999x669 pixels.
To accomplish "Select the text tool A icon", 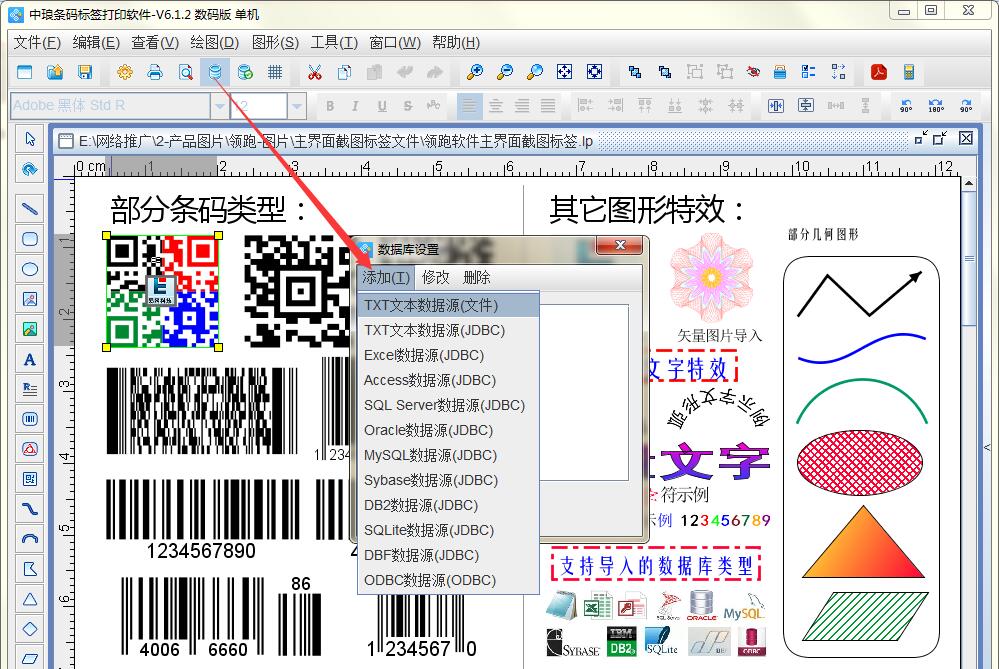I will pos(30,359).
